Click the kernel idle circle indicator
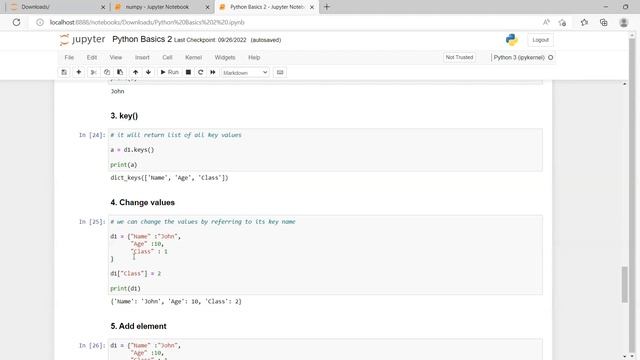 click(x=550, y=58)
